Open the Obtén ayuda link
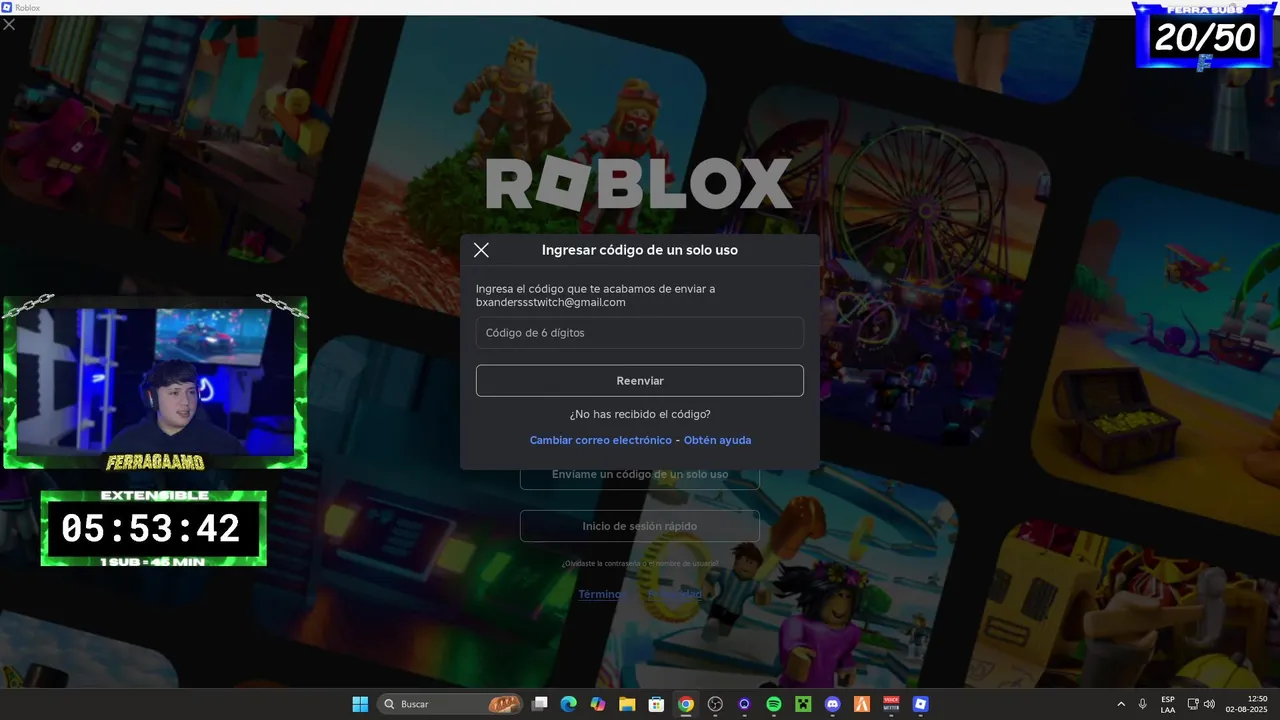The width and height of the screenshot is (1280, 720). 717,440
